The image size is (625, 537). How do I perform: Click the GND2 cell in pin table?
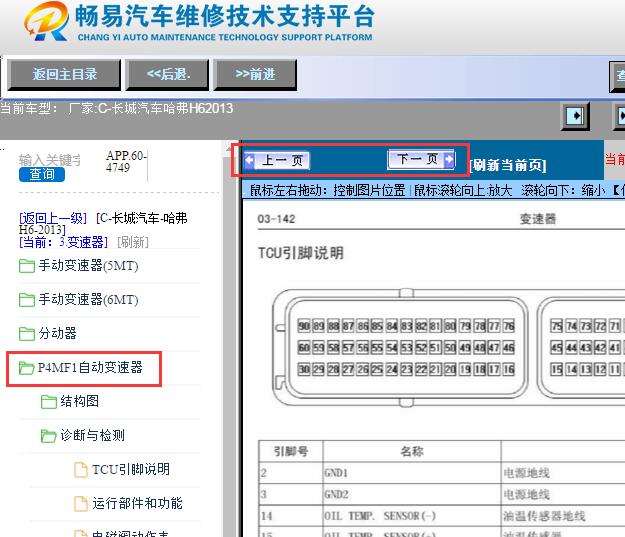coord(412,494)
